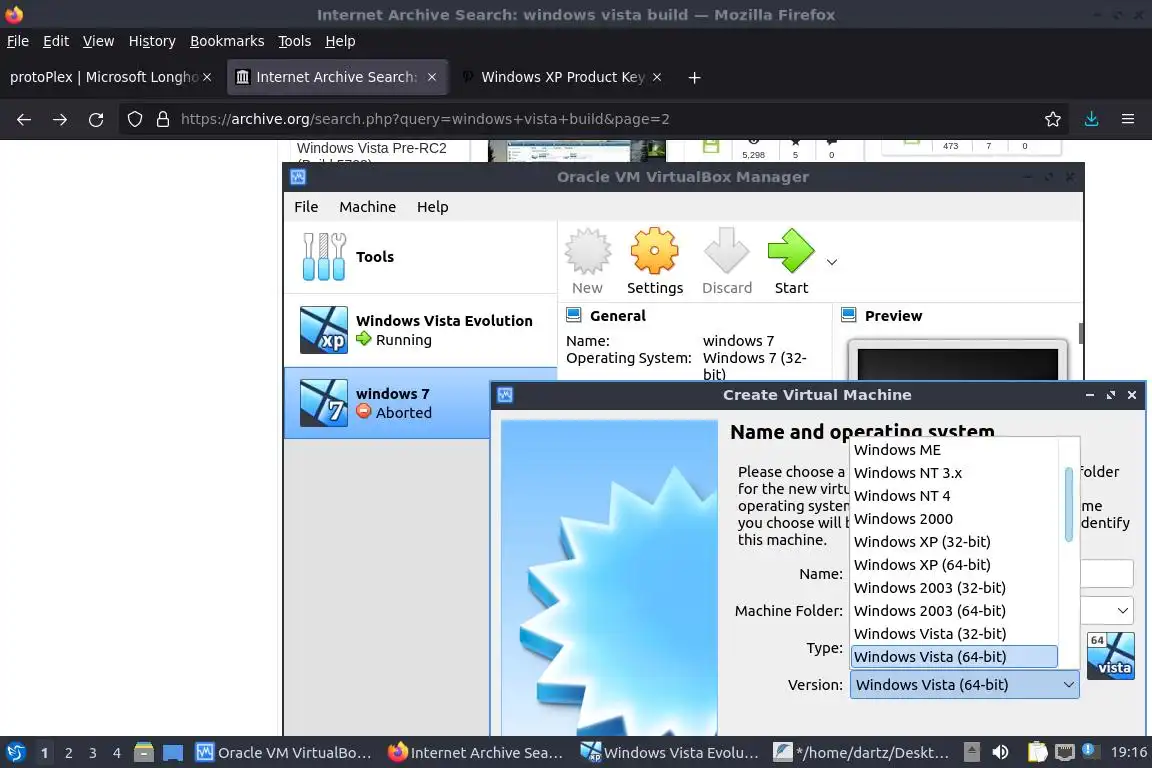Click the Discard toolbar icon
Image resolution: width=1152 pixels, height=768 pixels.
(727, 262)
